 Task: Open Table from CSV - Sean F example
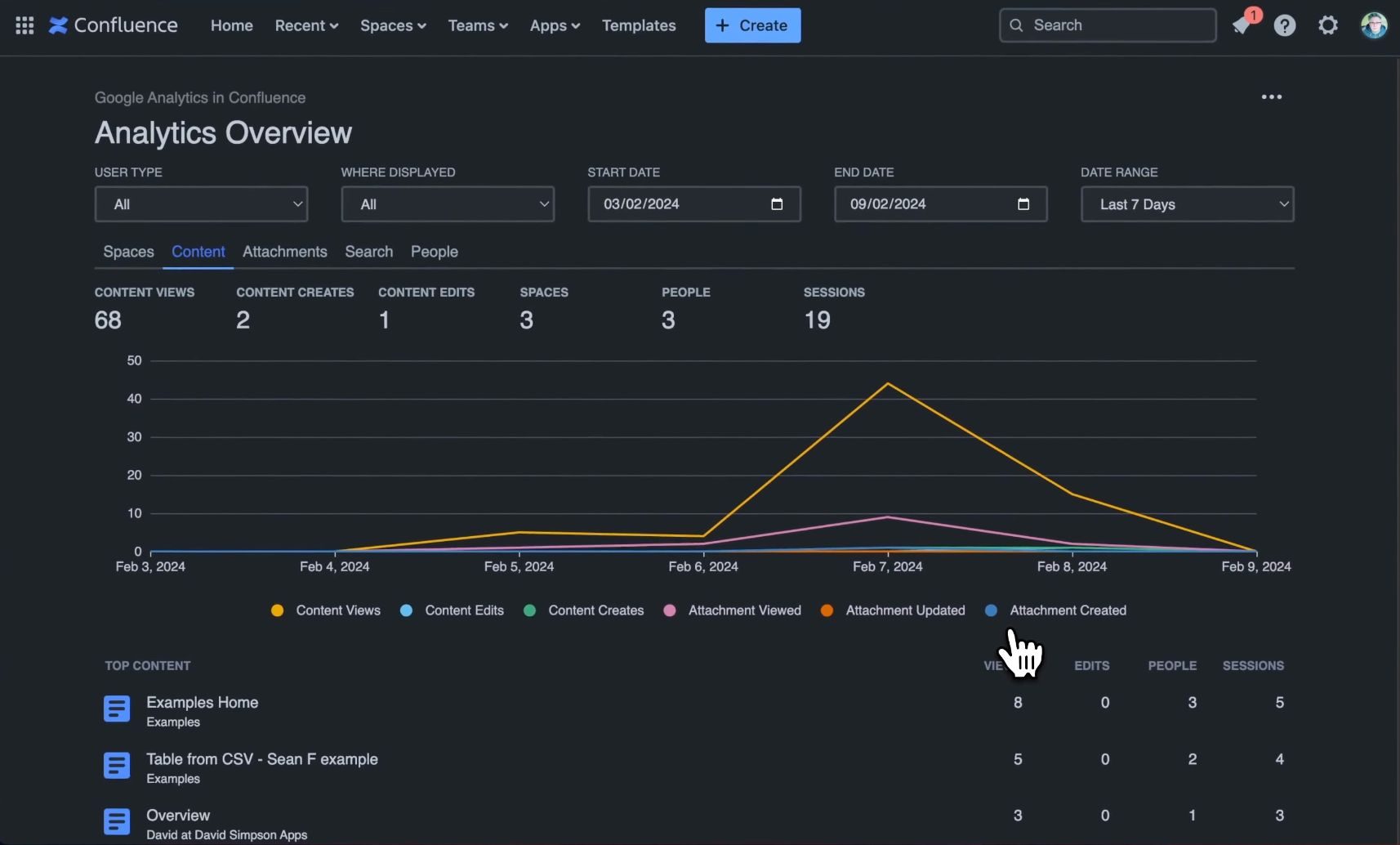[262, 758]
